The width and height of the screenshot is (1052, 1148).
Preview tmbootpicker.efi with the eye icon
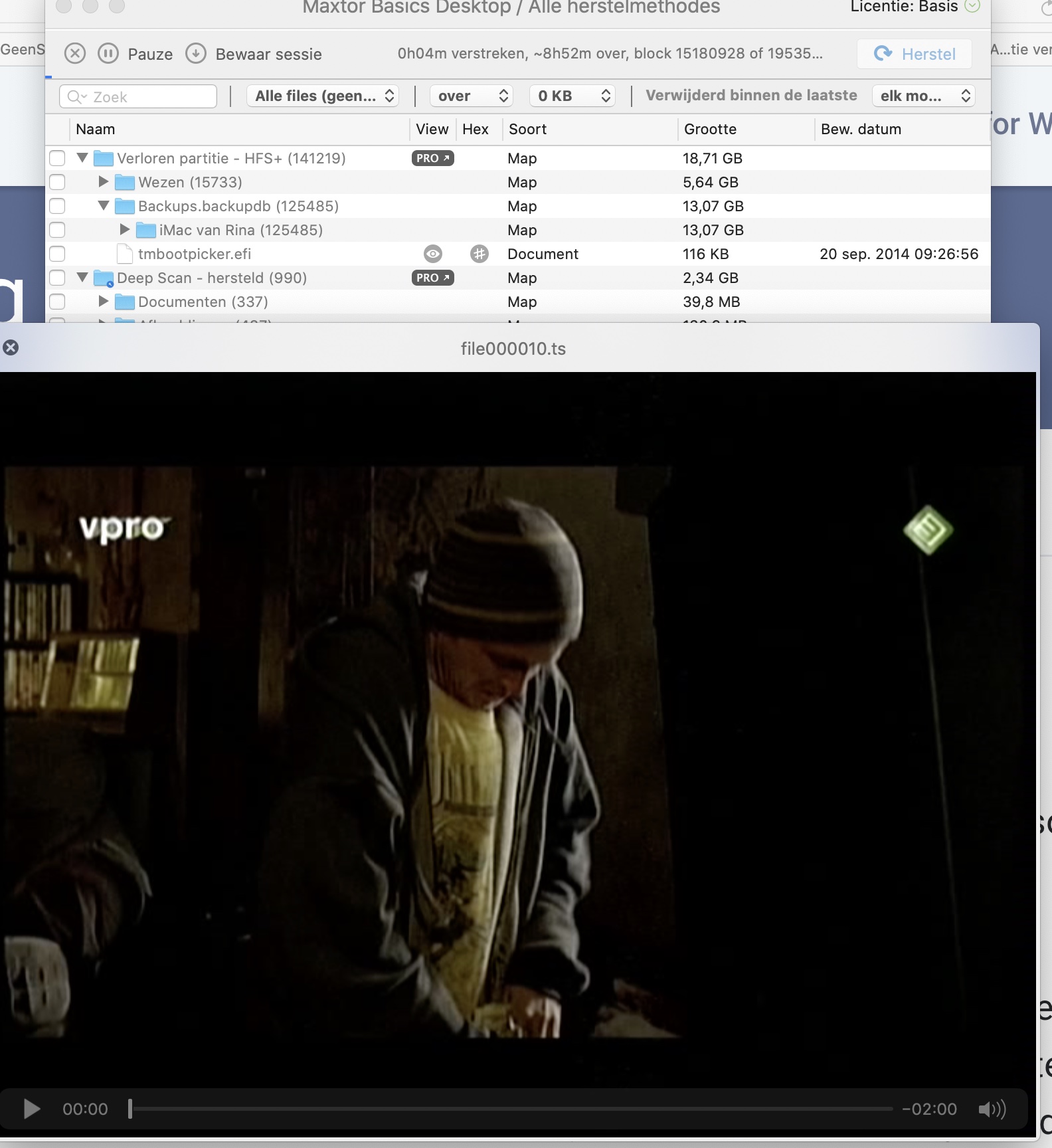(x=433, y=254)
